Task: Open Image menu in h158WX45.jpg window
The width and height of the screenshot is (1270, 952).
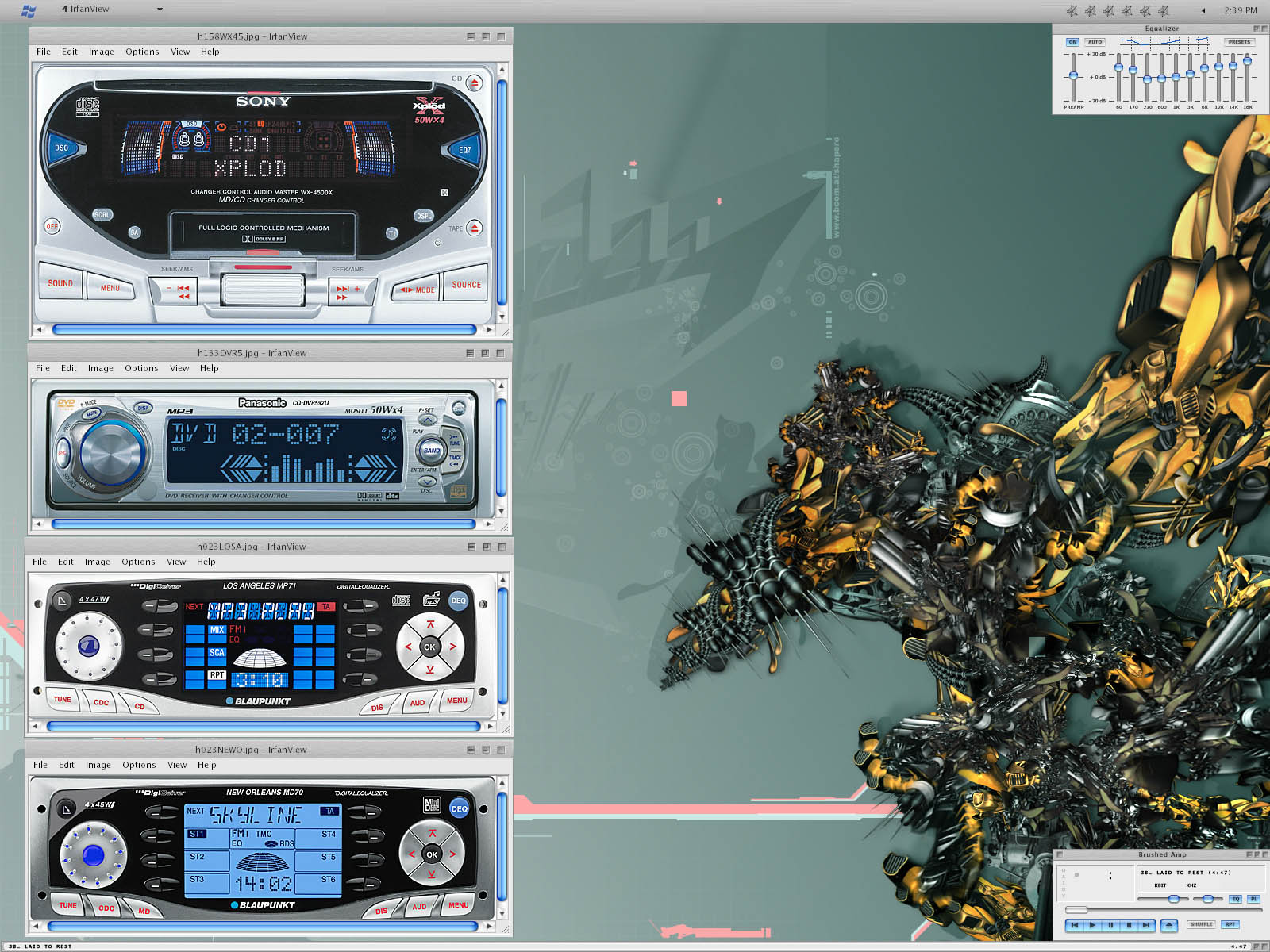Action: coord(102,52)
